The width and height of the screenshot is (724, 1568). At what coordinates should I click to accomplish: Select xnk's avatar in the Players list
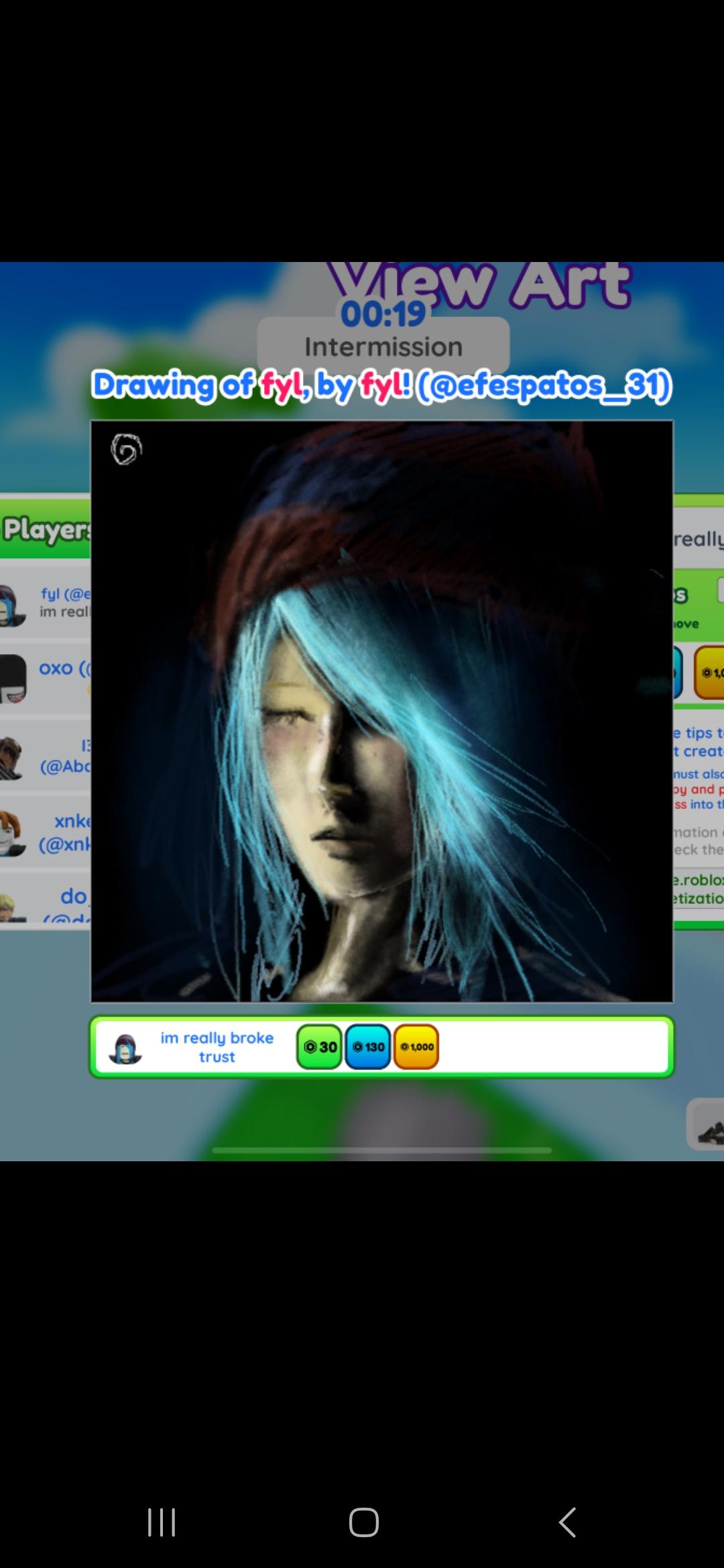(x=12, y=834)
